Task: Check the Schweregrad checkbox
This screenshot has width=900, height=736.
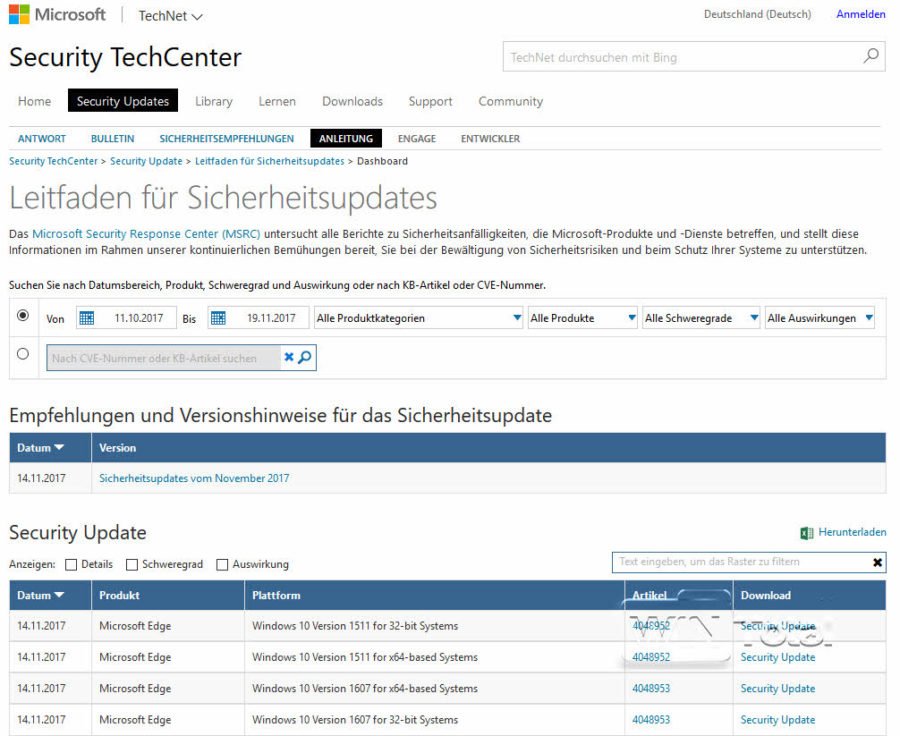Action: point(132,564)
